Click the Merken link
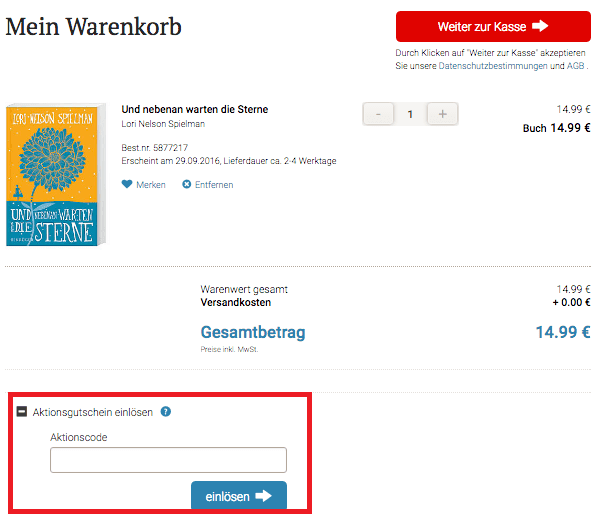The height and width of the screenshot is (517, 594). [x=151, y=185]
